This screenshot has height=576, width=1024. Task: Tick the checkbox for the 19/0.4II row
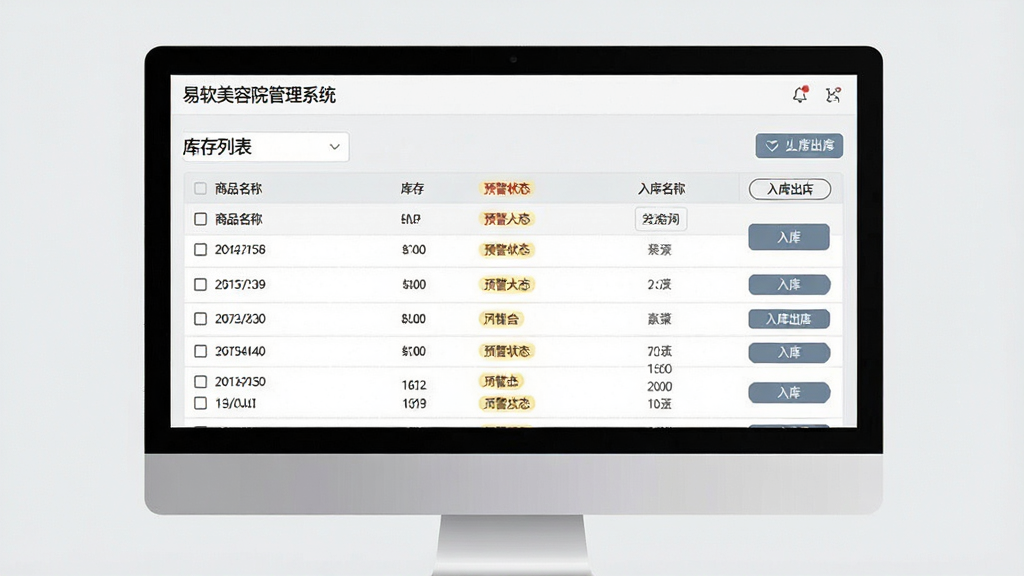[200, 404]
